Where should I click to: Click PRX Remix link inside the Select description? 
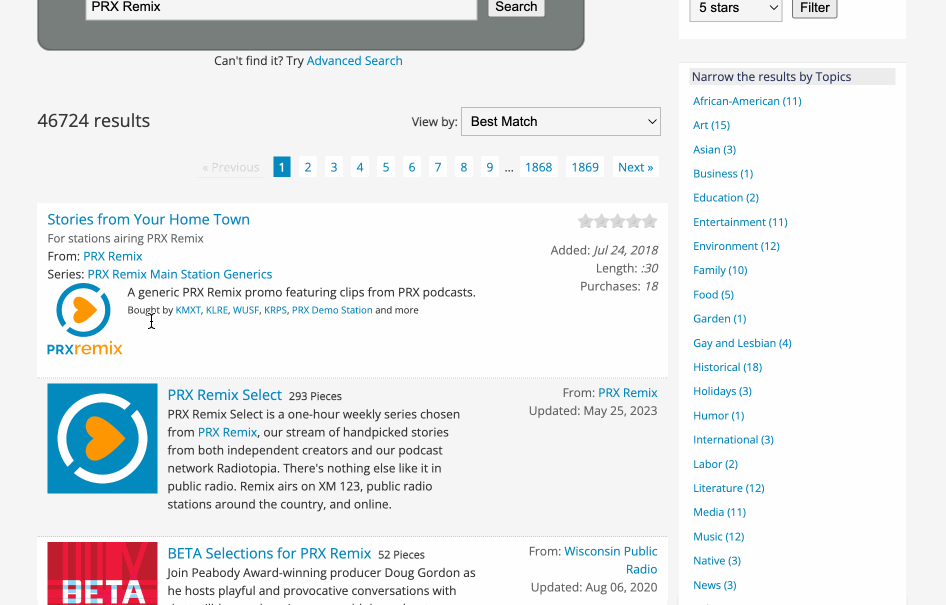point(227,432)
